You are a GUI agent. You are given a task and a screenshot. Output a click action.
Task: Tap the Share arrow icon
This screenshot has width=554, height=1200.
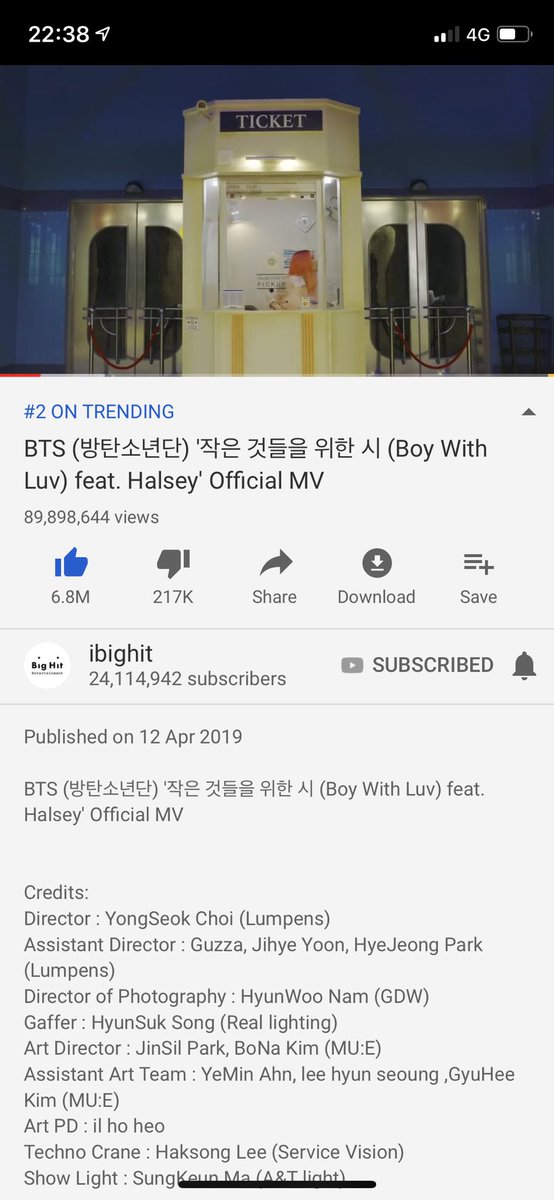click(x=274, y=564)
